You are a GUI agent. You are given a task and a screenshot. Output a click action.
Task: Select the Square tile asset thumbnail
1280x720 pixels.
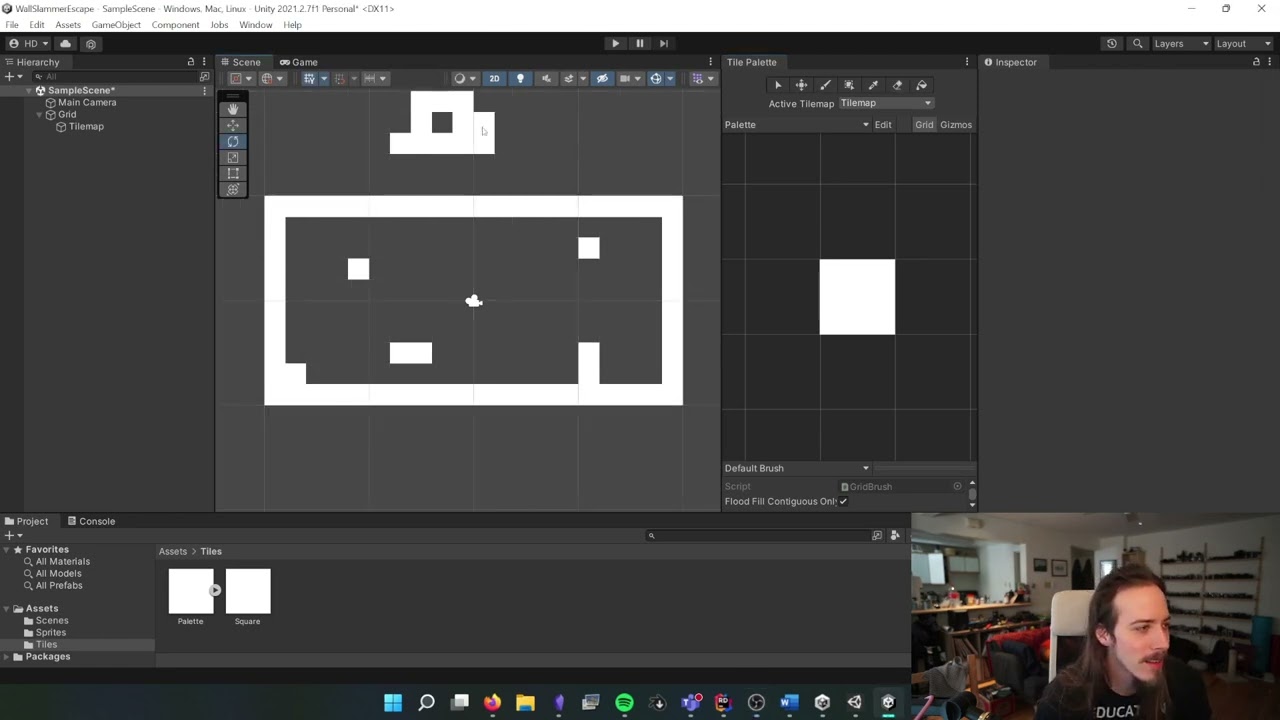click(x=247, y=590)
